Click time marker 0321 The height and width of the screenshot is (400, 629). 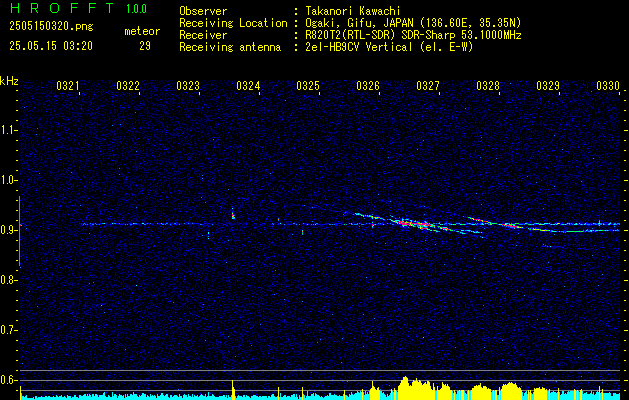click(68, 85)
